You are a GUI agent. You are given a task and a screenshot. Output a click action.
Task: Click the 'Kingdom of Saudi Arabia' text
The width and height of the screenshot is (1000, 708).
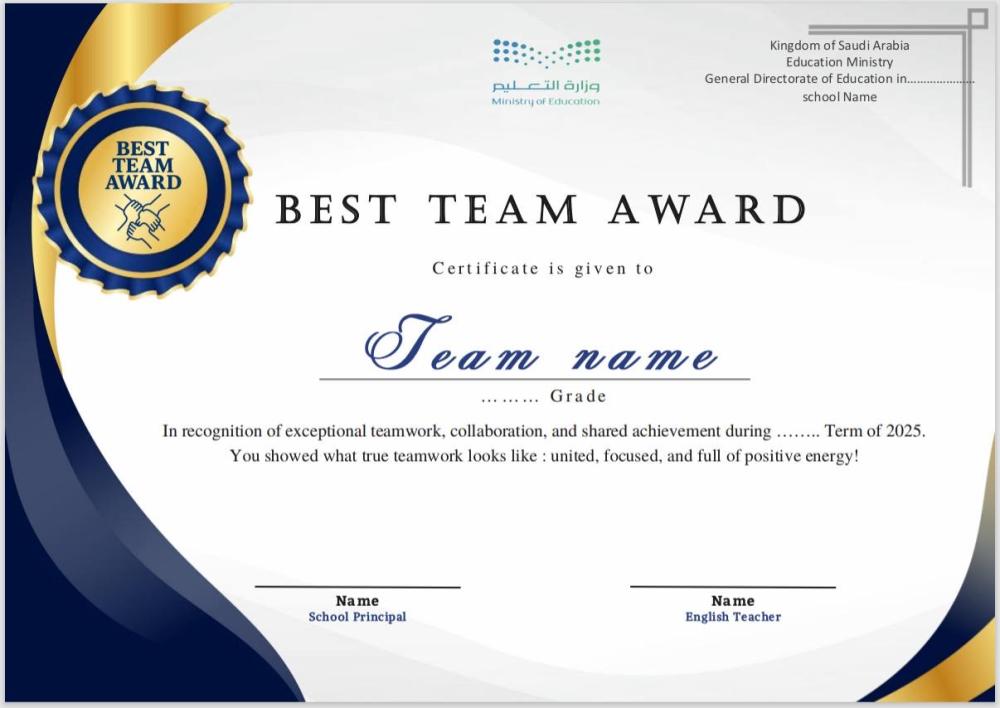[839, 45]
